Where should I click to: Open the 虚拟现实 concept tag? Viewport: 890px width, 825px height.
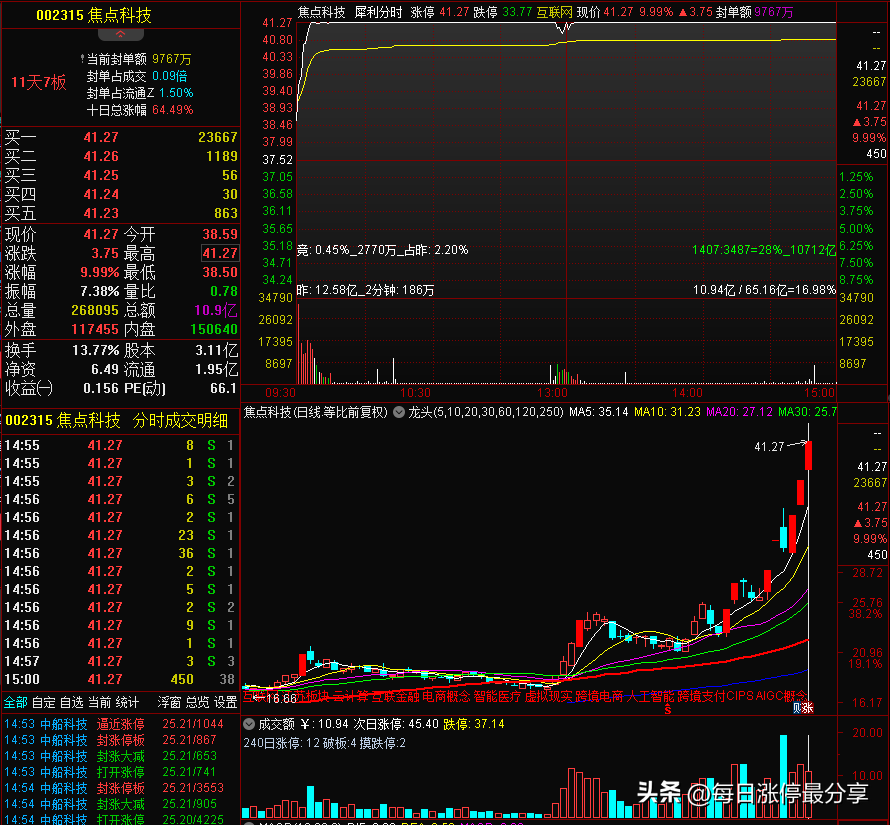click(548, 696)
